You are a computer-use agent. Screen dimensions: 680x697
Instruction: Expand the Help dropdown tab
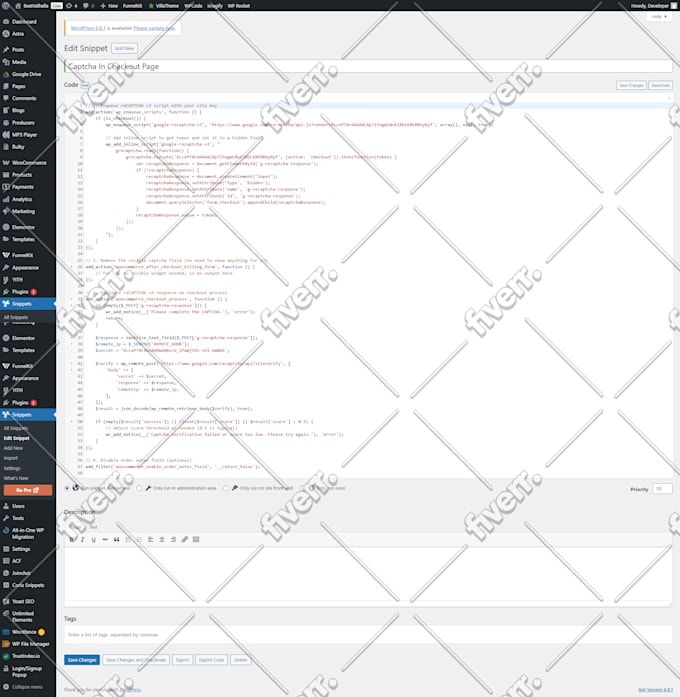click(x=659, y=16)
